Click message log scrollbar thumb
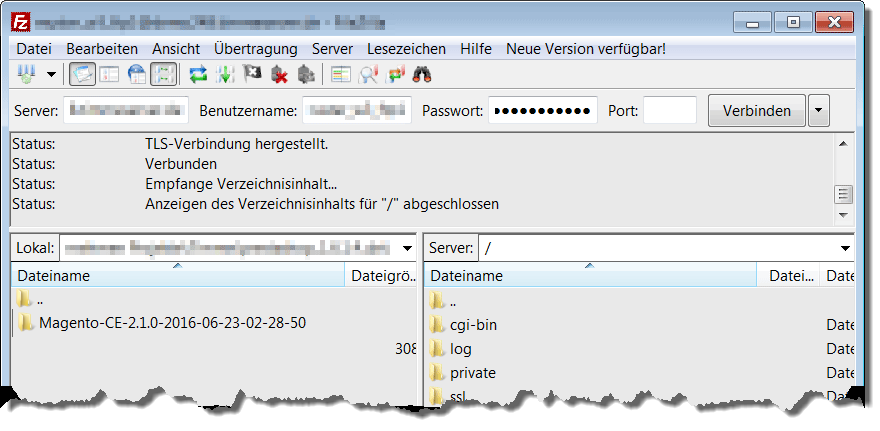The image size is (880, 431). tap(843, 194)
